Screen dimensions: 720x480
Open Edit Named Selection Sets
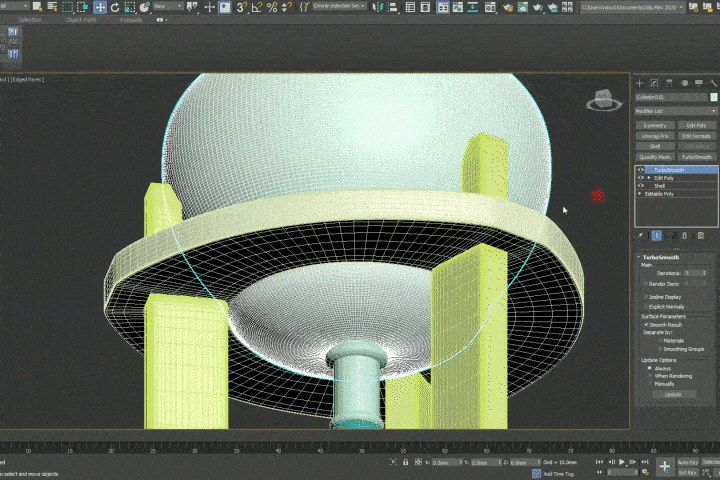point(304,7)
